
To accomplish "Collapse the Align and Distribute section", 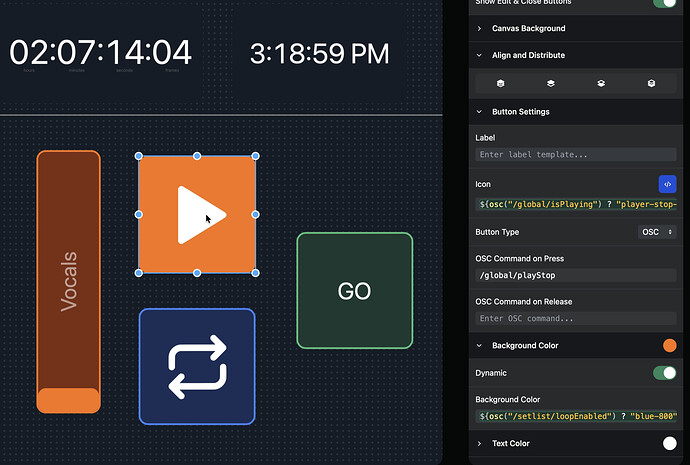I will 528,56.
